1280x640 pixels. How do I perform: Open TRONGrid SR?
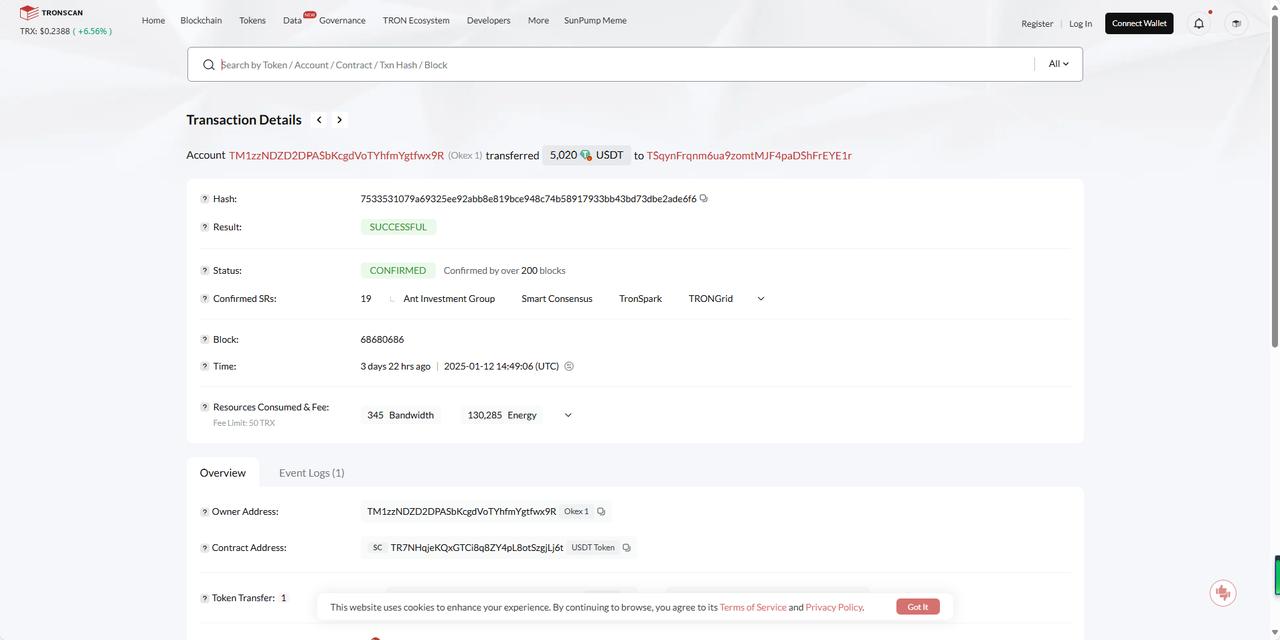coord(711,298)
